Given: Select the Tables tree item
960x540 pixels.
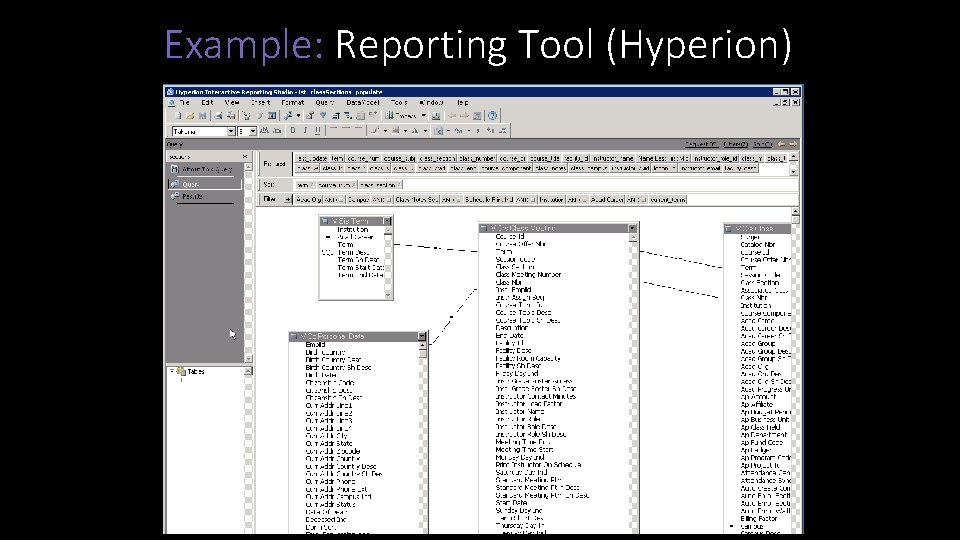Looking at the screenshot, I should click(x=196, y=372).
